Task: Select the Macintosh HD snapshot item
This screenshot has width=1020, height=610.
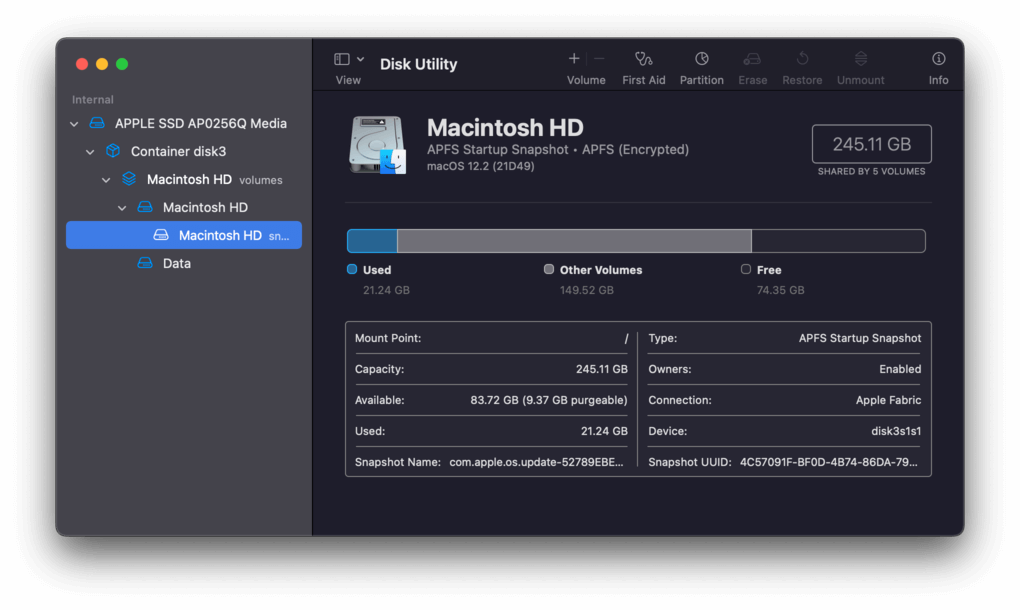Action: click(x=183, y=235)
